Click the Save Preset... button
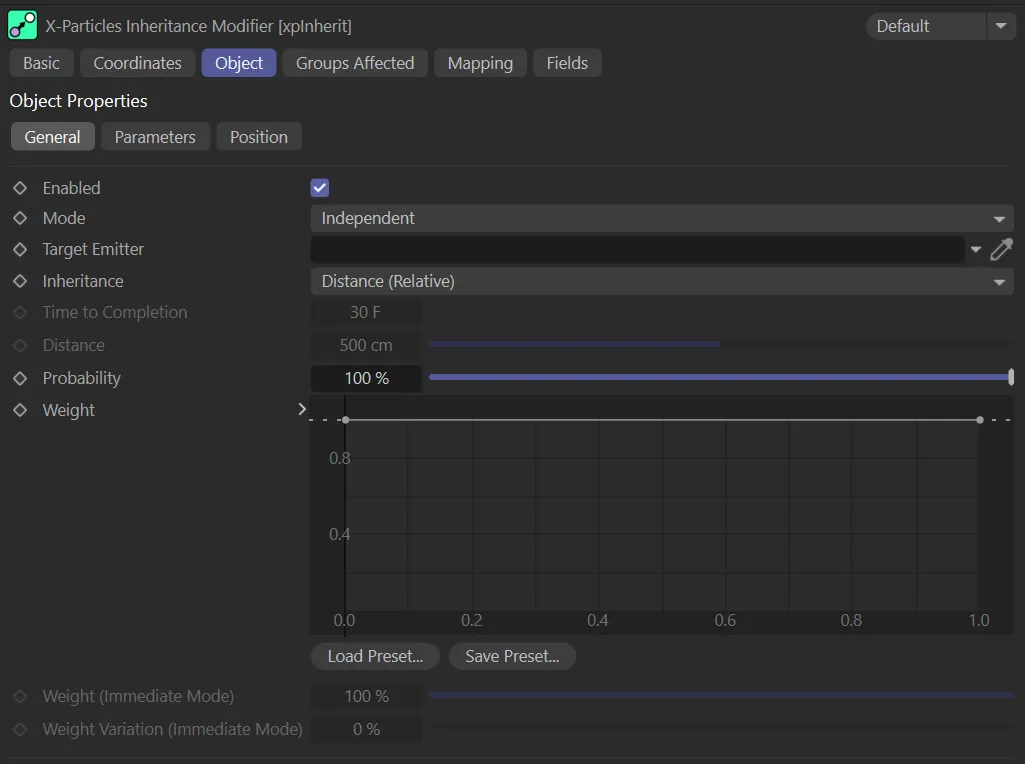The width and height of the screenshot is (1025, 764). 512,656
